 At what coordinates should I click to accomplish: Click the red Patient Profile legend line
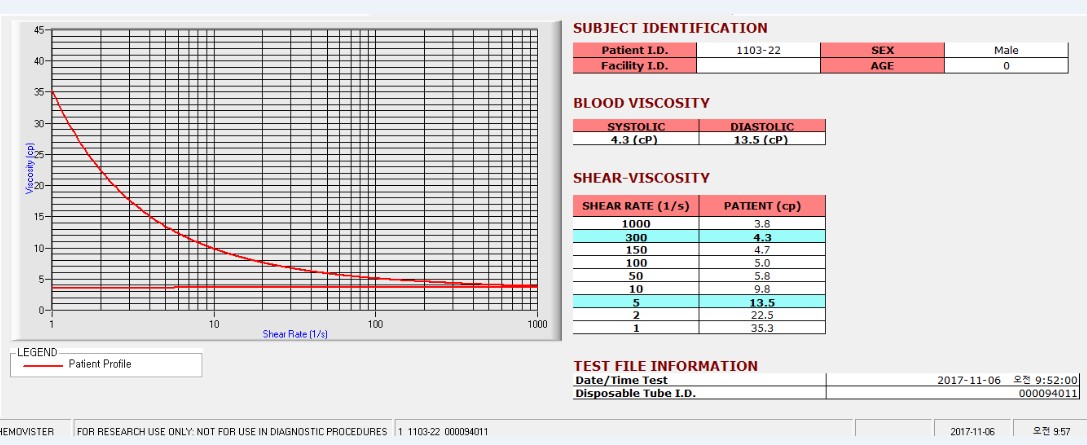(42, 365)
